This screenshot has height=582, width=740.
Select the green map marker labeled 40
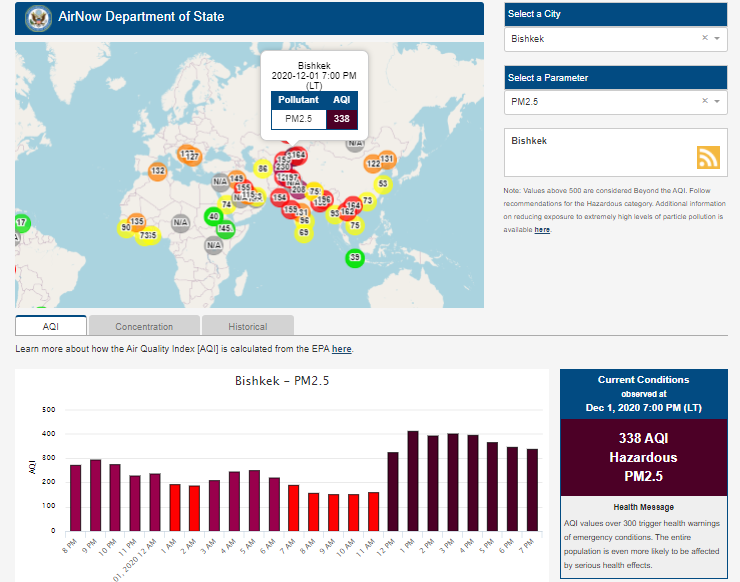(x=213, y=216)
